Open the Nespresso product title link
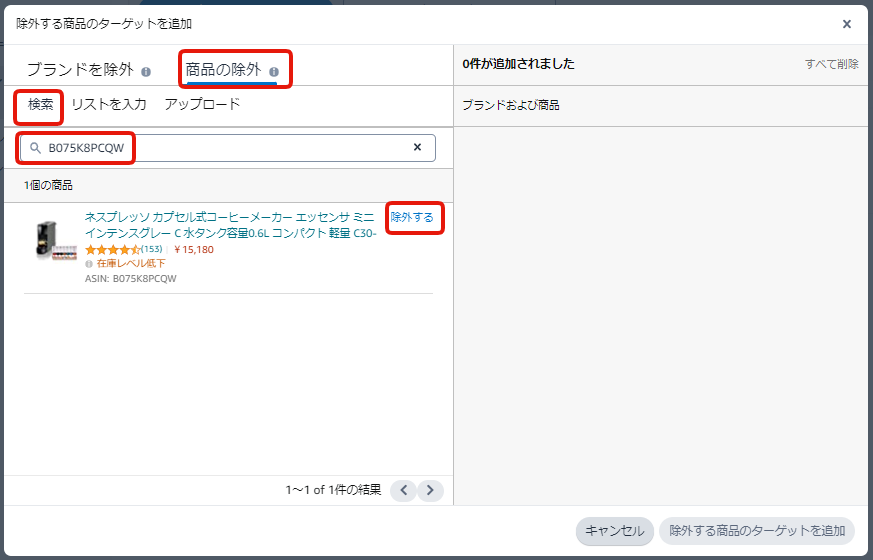Screen dimensions: 873x560 (x=230, y=225)
